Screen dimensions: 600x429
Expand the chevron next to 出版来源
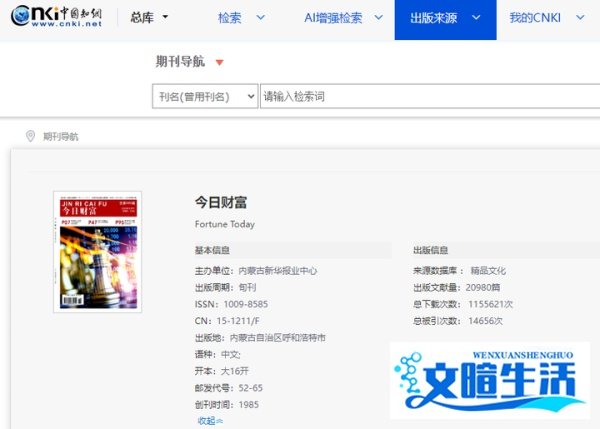pos(476,17)
